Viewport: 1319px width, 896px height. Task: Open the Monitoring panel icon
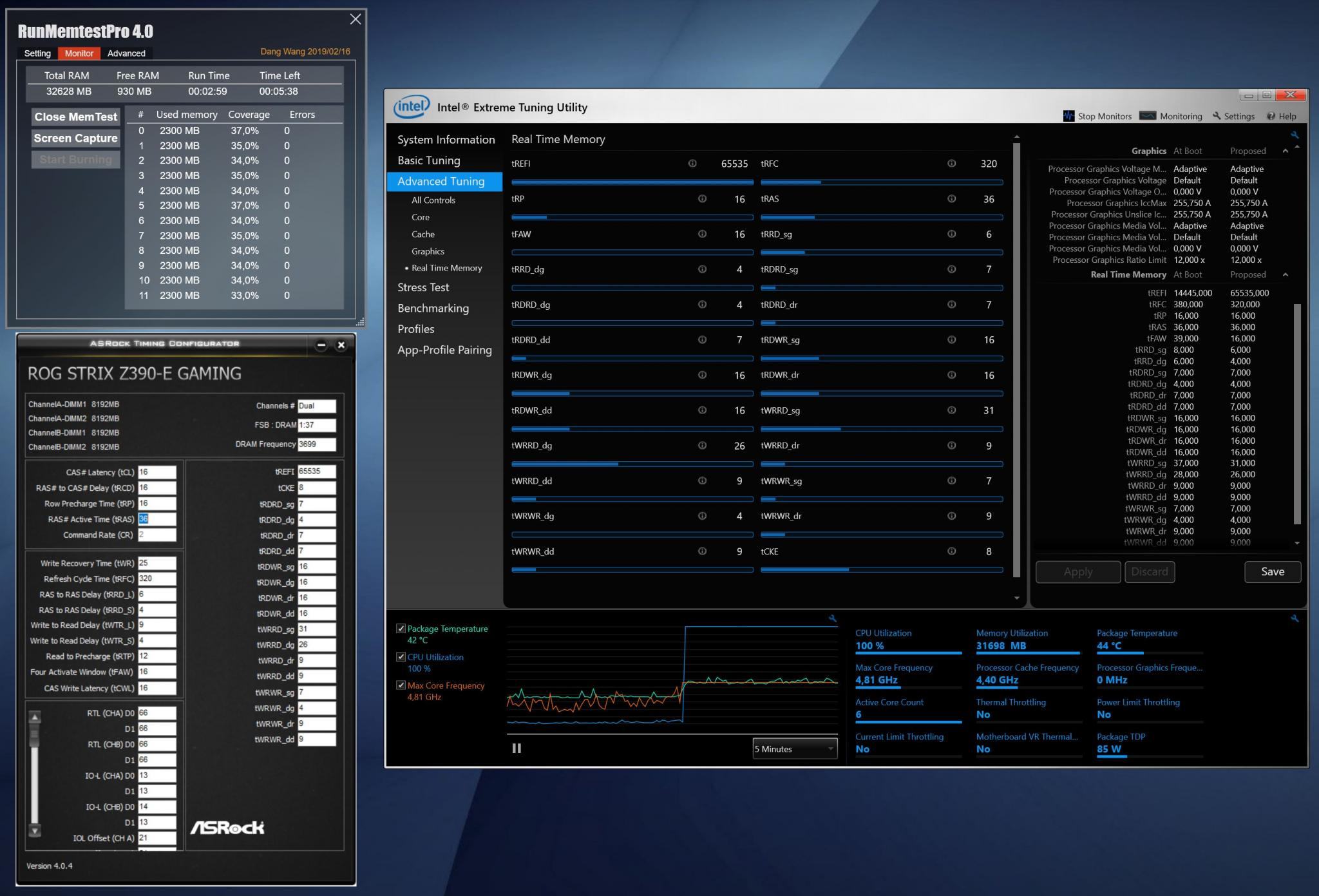tap(1148, 116)
